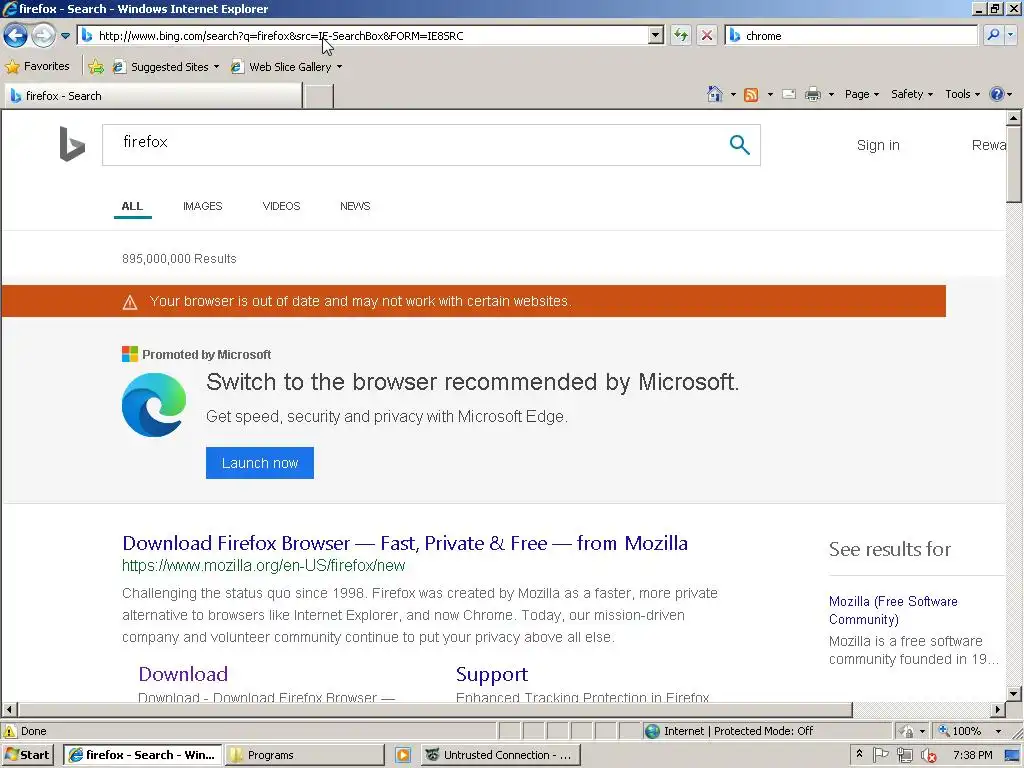Click the RSS feeds icon

(x=752, y=95)
